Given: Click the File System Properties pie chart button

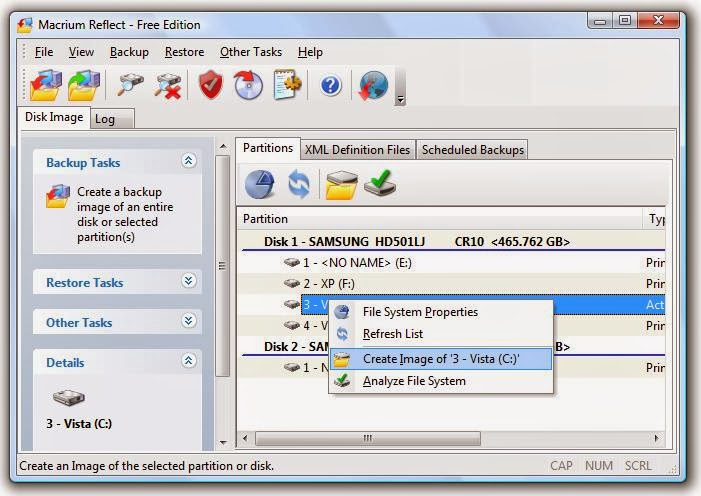Looking at the screenshot, I should [x=260, y=184].
